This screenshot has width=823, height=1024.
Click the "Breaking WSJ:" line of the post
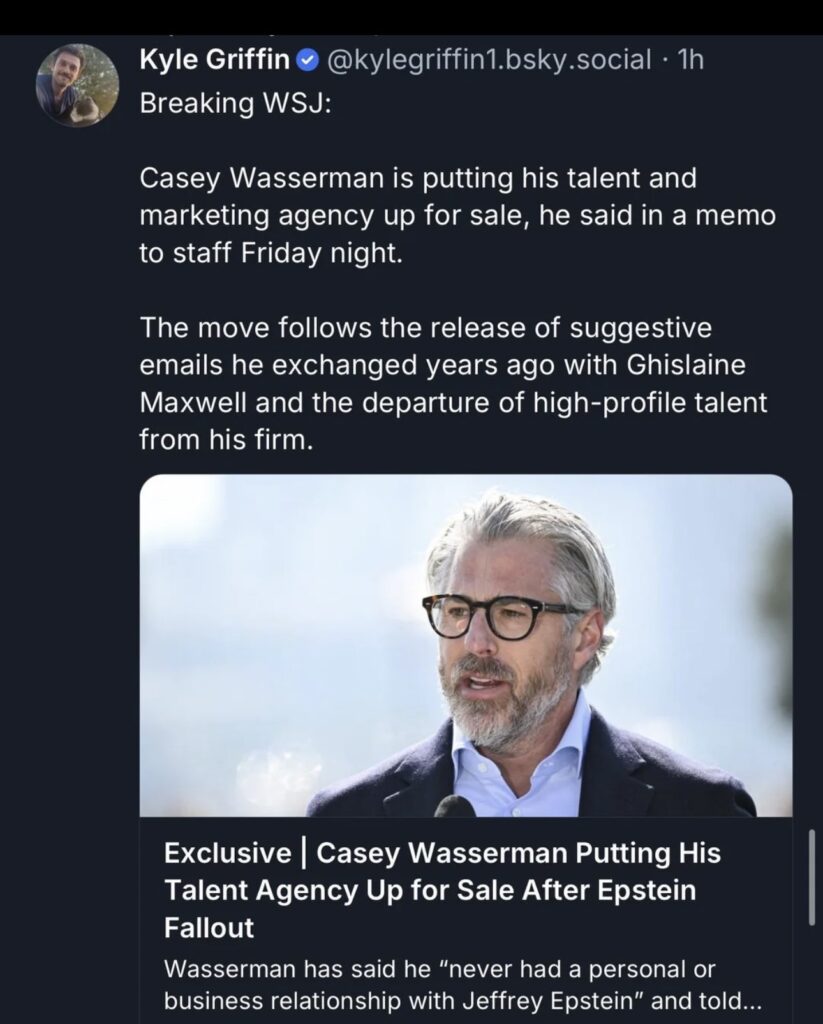(233, 103)
